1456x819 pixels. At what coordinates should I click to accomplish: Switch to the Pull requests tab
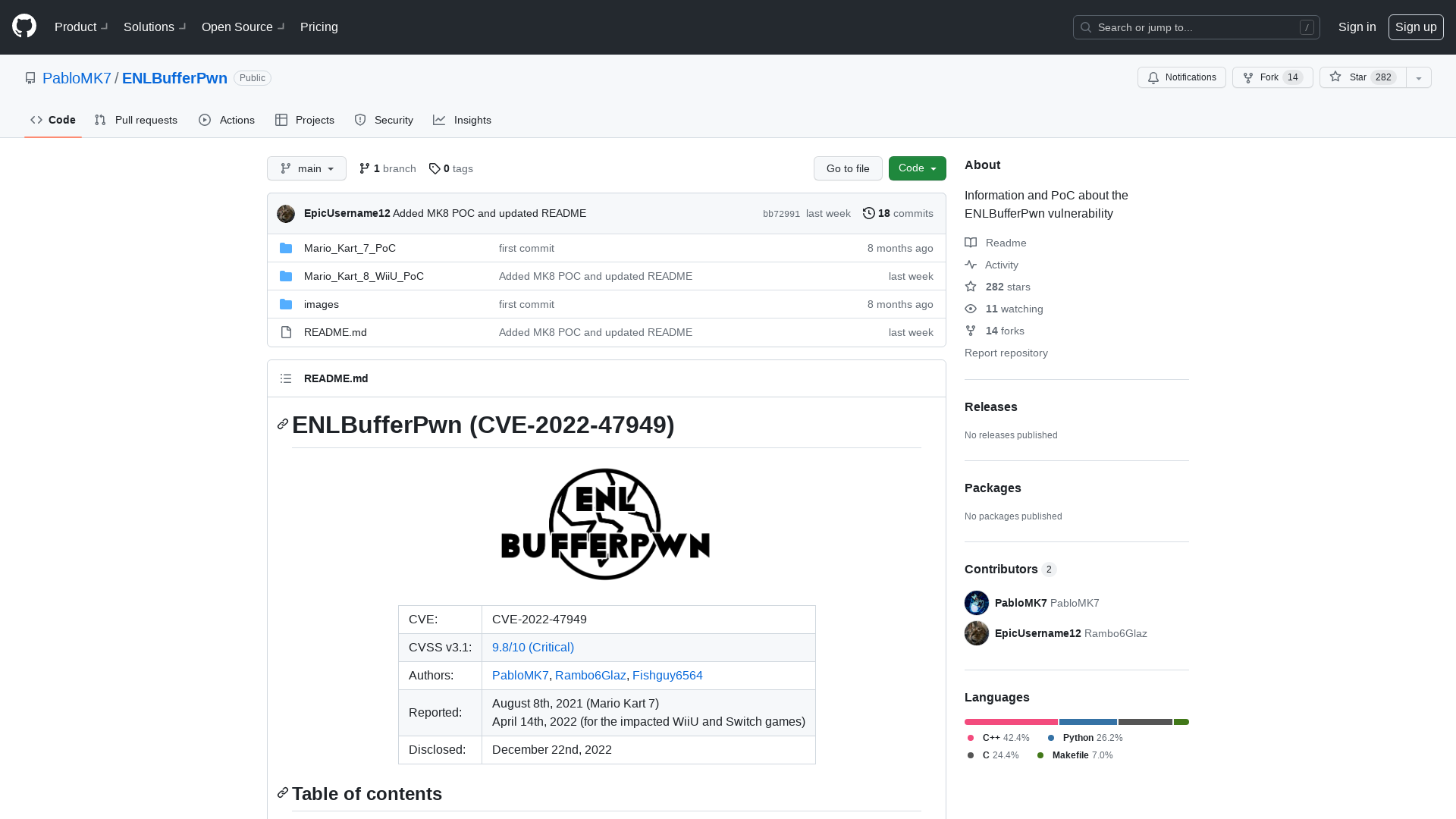[x=136, y=120]
